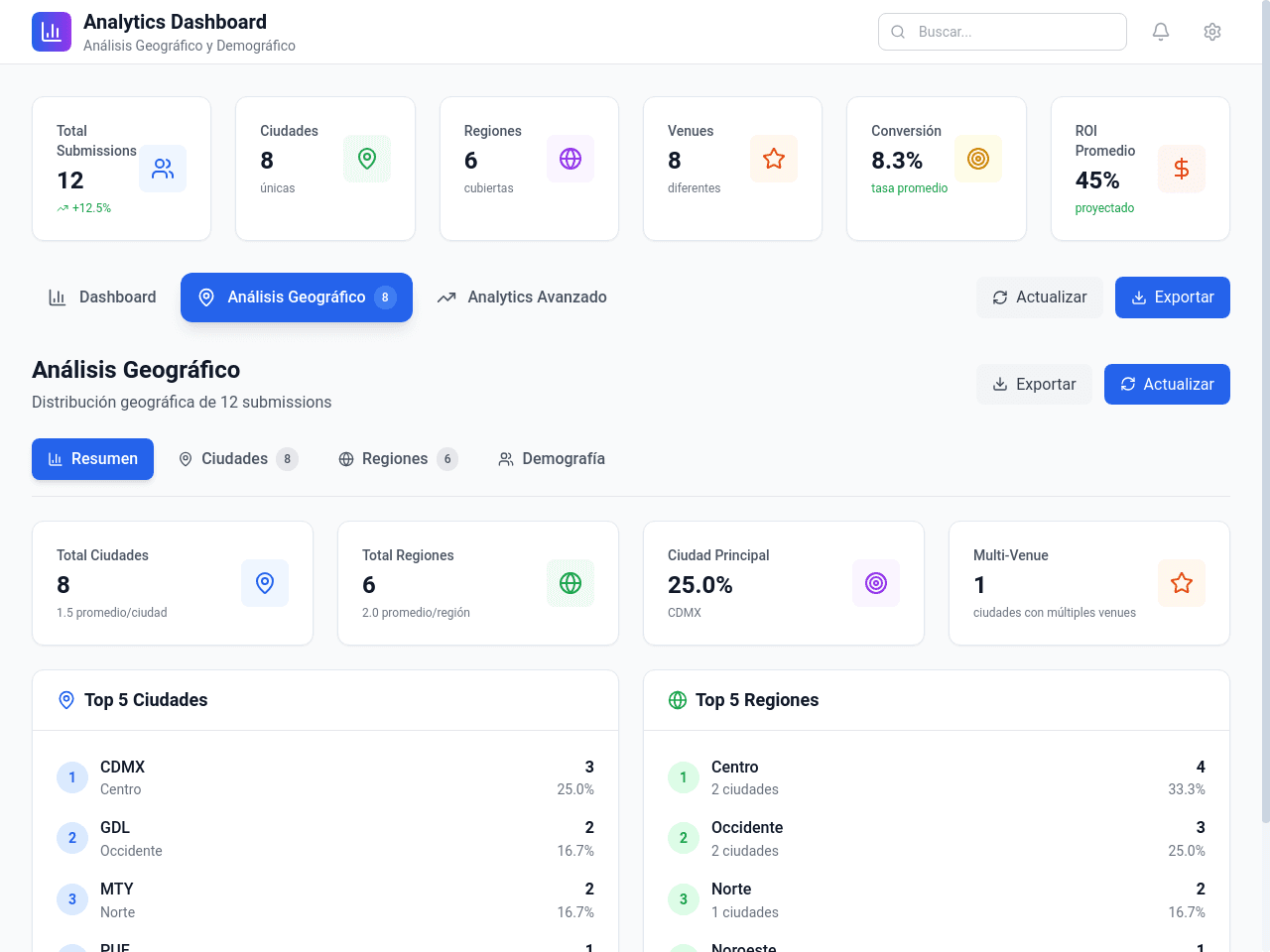Screen dimensions: 1270x952
Task: Click the gray Actualizar button
Action: [x=1040, y=297]
